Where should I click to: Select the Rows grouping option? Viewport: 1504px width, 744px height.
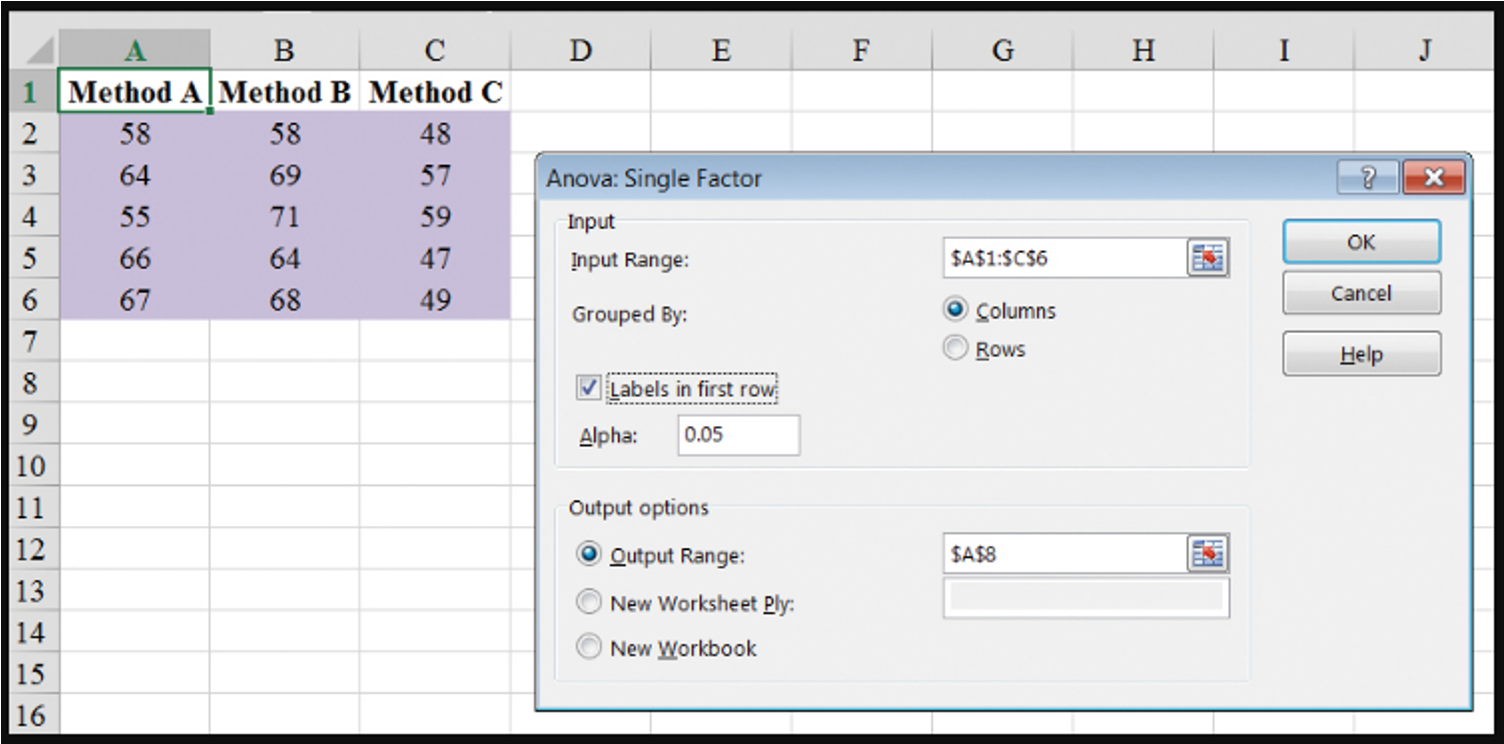(954, 348)
